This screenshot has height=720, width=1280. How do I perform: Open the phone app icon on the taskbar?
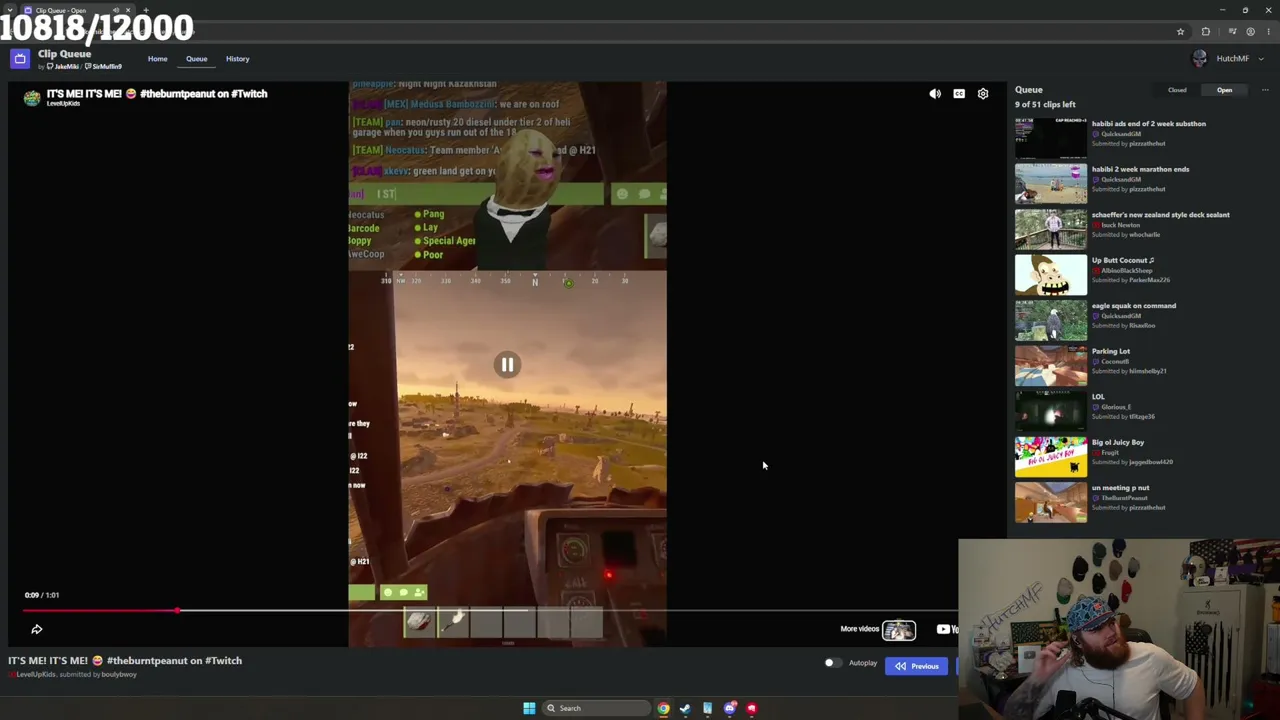(x=707, y=708)
